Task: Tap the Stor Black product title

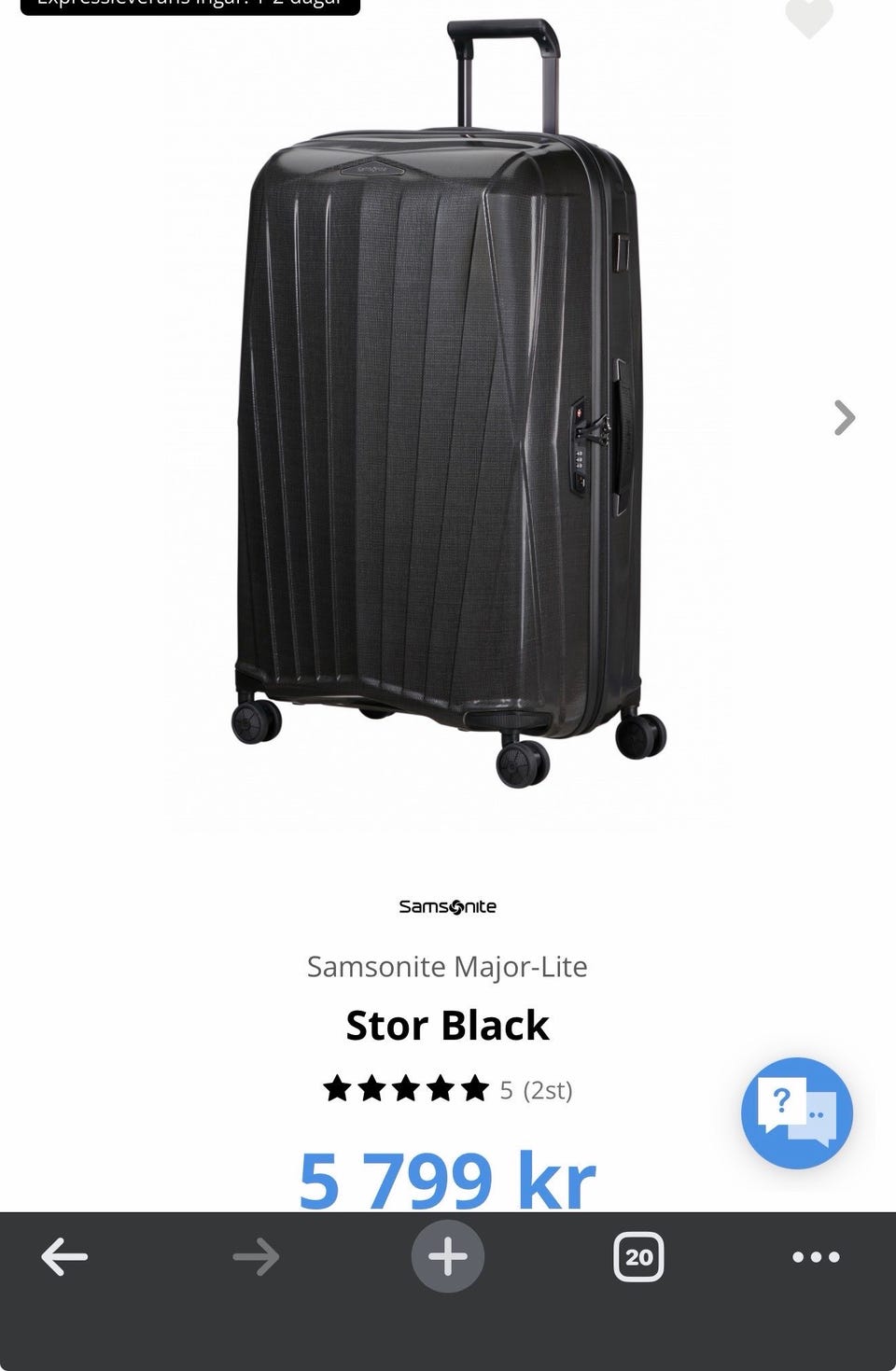Action: point(447,1025)
